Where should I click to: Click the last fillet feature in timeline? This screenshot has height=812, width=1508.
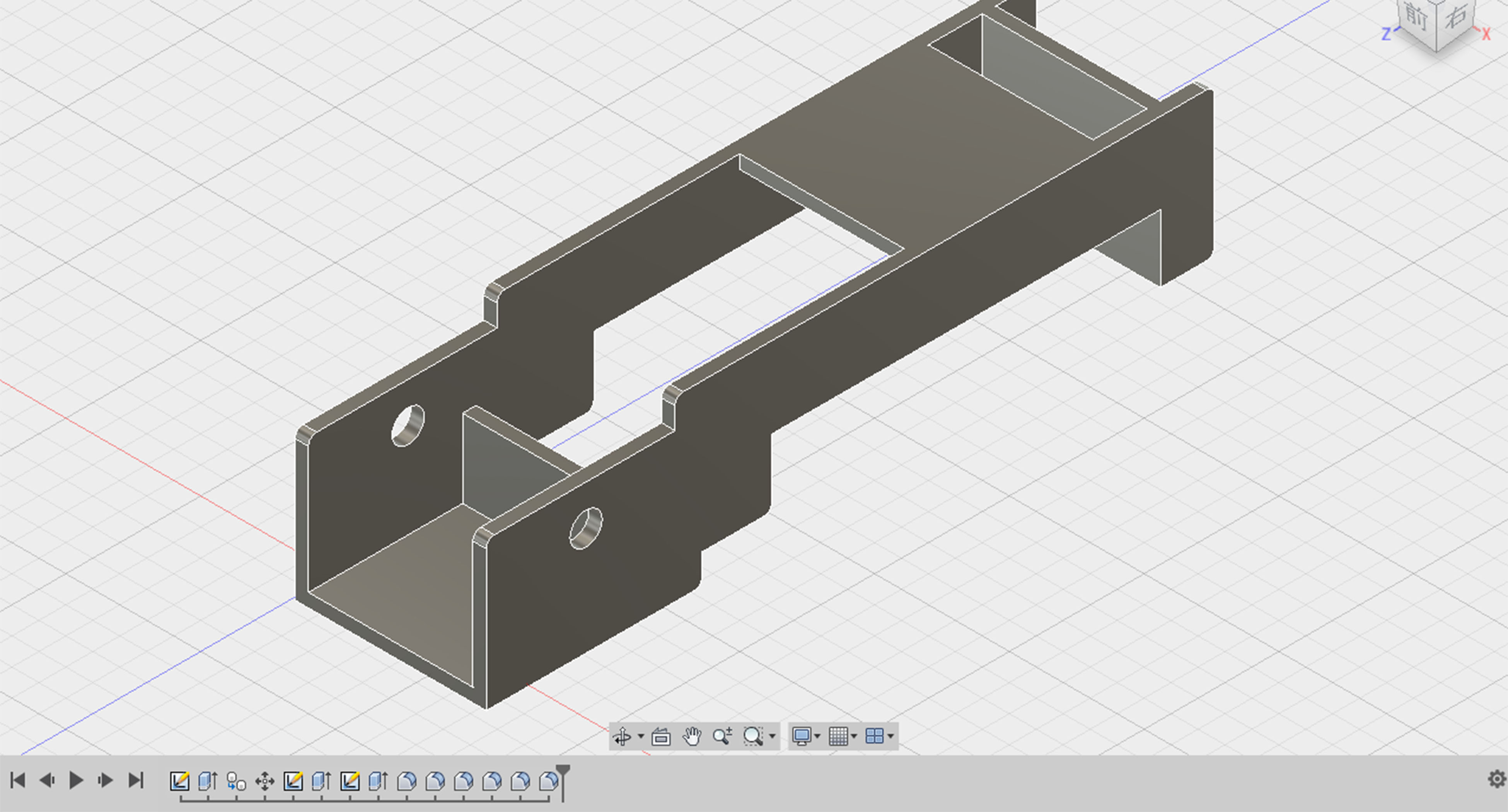pos(549,781)
